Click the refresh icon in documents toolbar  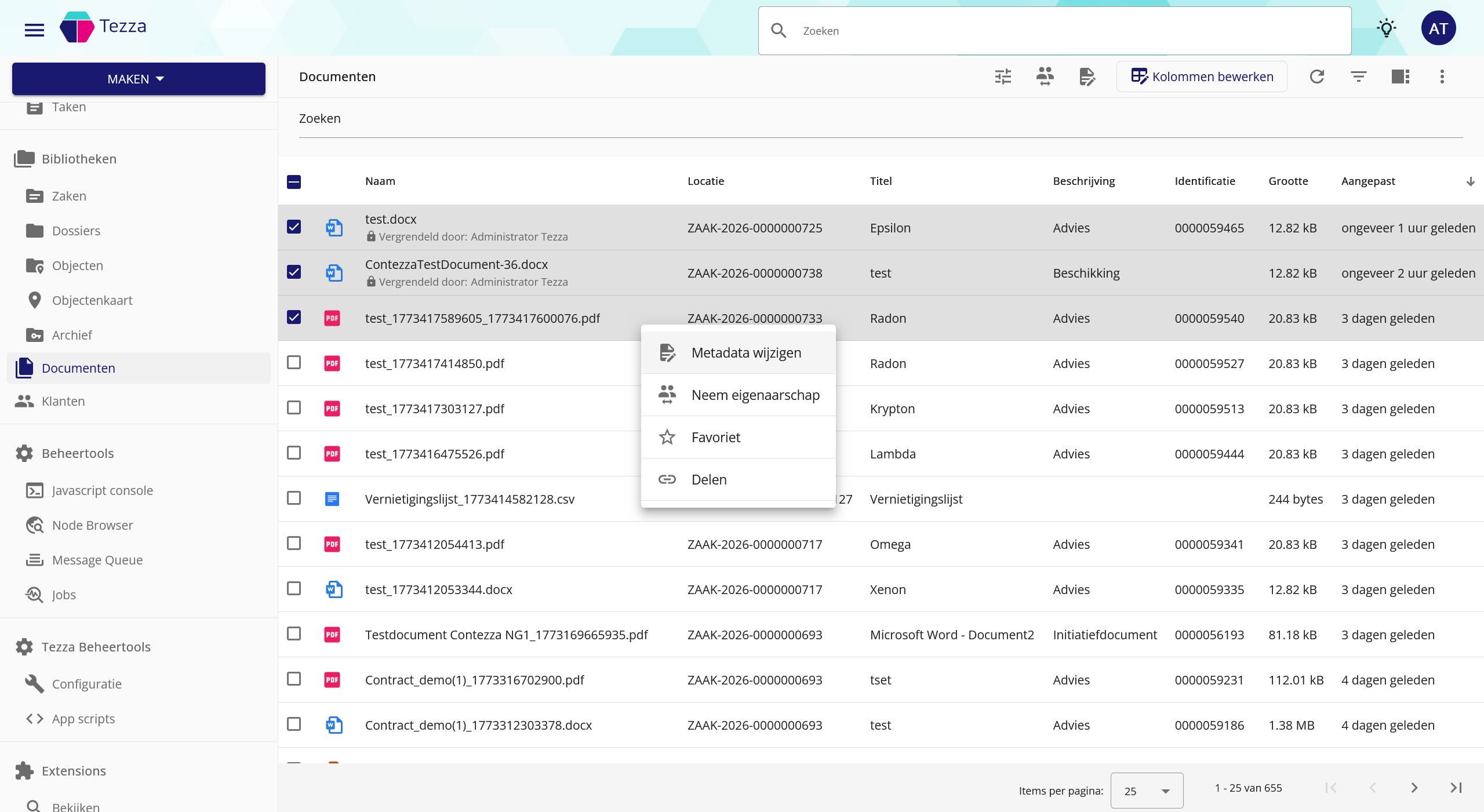(x=1316, y=77)
